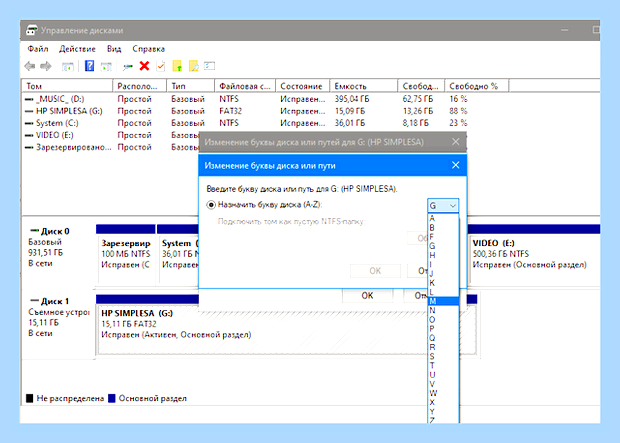Click the red X delete icon
The image size is (620, 443).
(144, 66)
